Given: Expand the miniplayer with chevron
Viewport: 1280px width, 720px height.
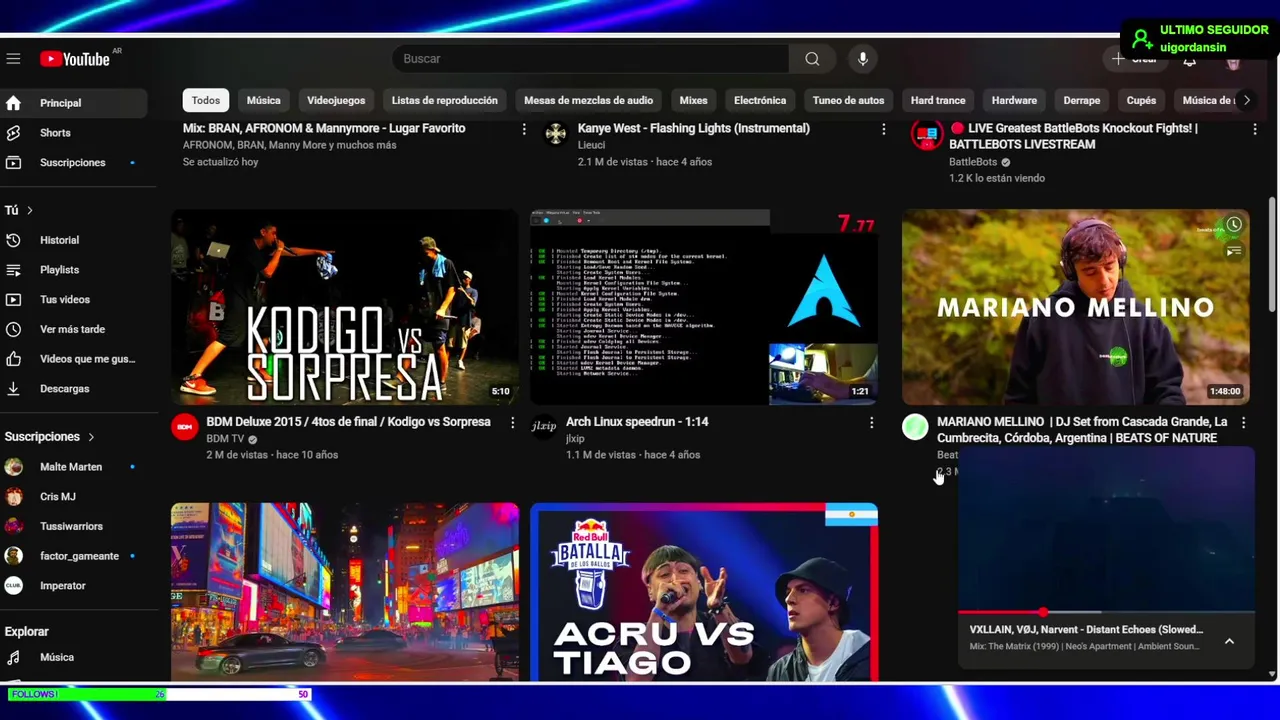Looking at the screenshot, I should [x=1229, y=641].
